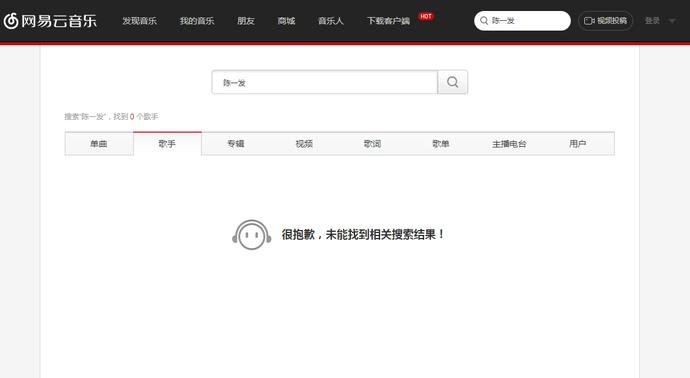Click the 视频投稿 button
The width and height of the screenshot is (690, 378).
click(605, 21)
